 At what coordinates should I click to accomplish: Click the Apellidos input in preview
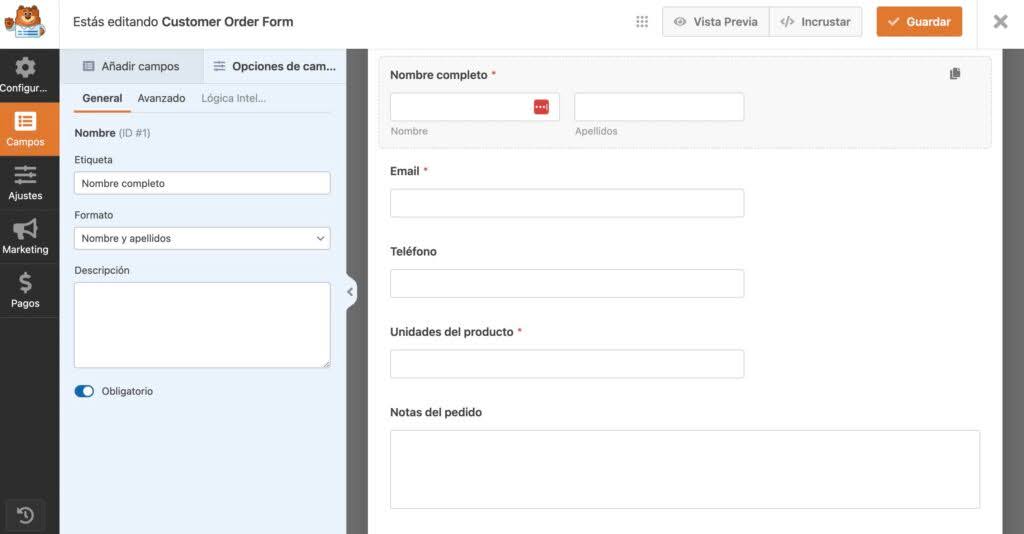coord(659,107)
